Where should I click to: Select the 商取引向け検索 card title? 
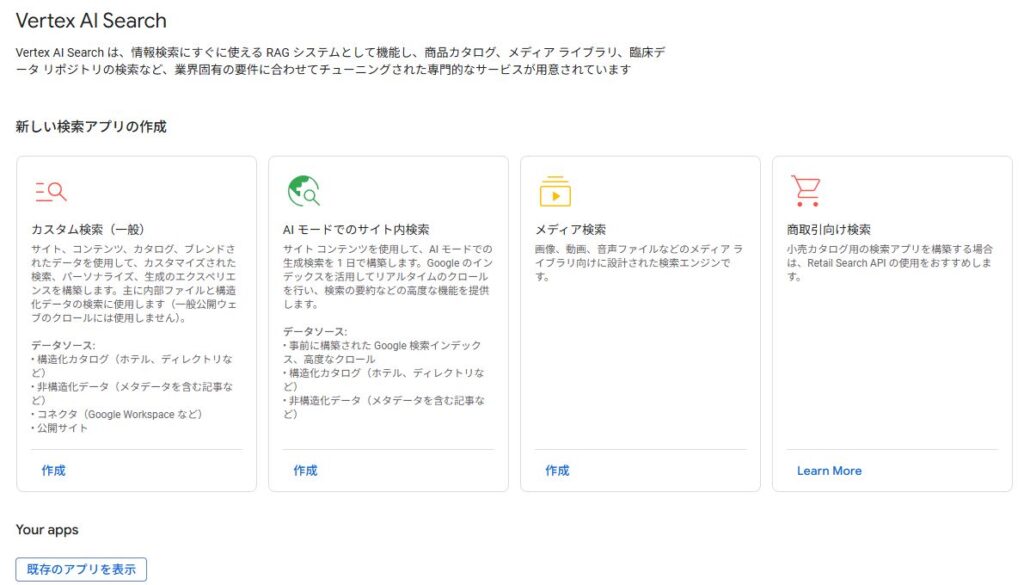click(829, 229)
